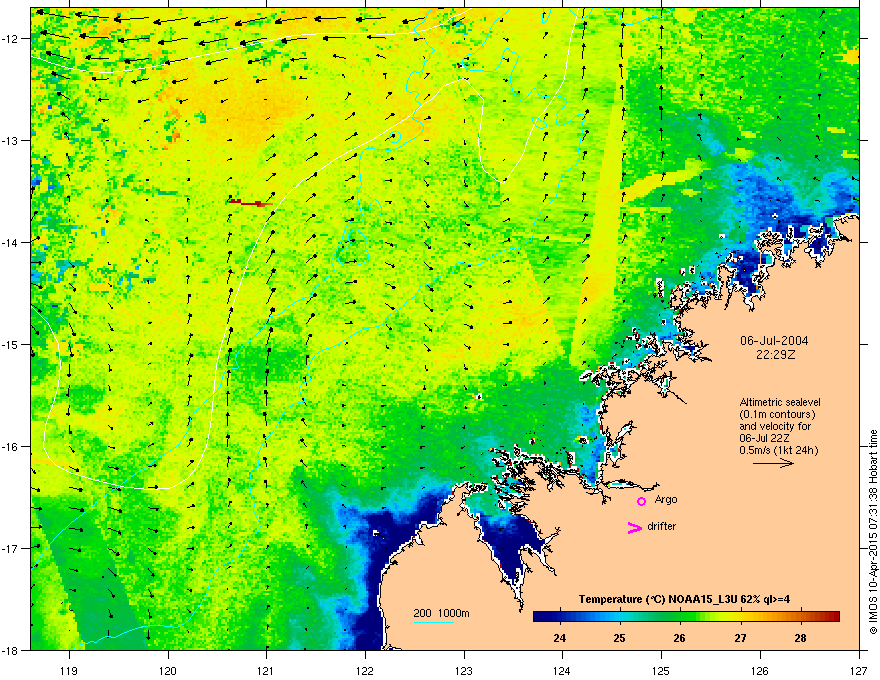Click the 0.5m/s velocity scale arrow
The width and height of the screenshot is (880, 680).
click(773, 463)
